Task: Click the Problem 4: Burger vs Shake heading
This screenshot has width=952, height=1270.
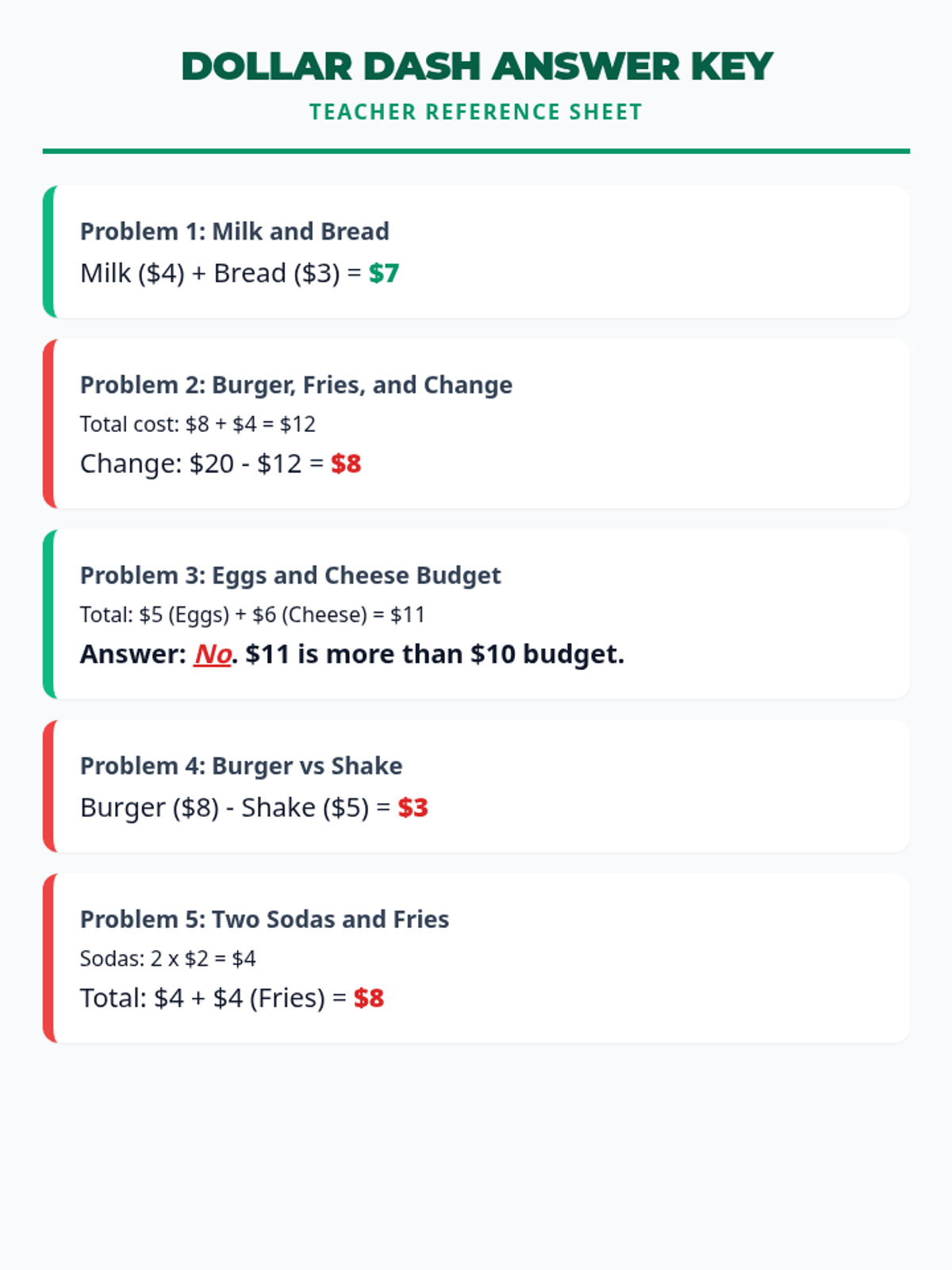Action: [x=241, y=766]
